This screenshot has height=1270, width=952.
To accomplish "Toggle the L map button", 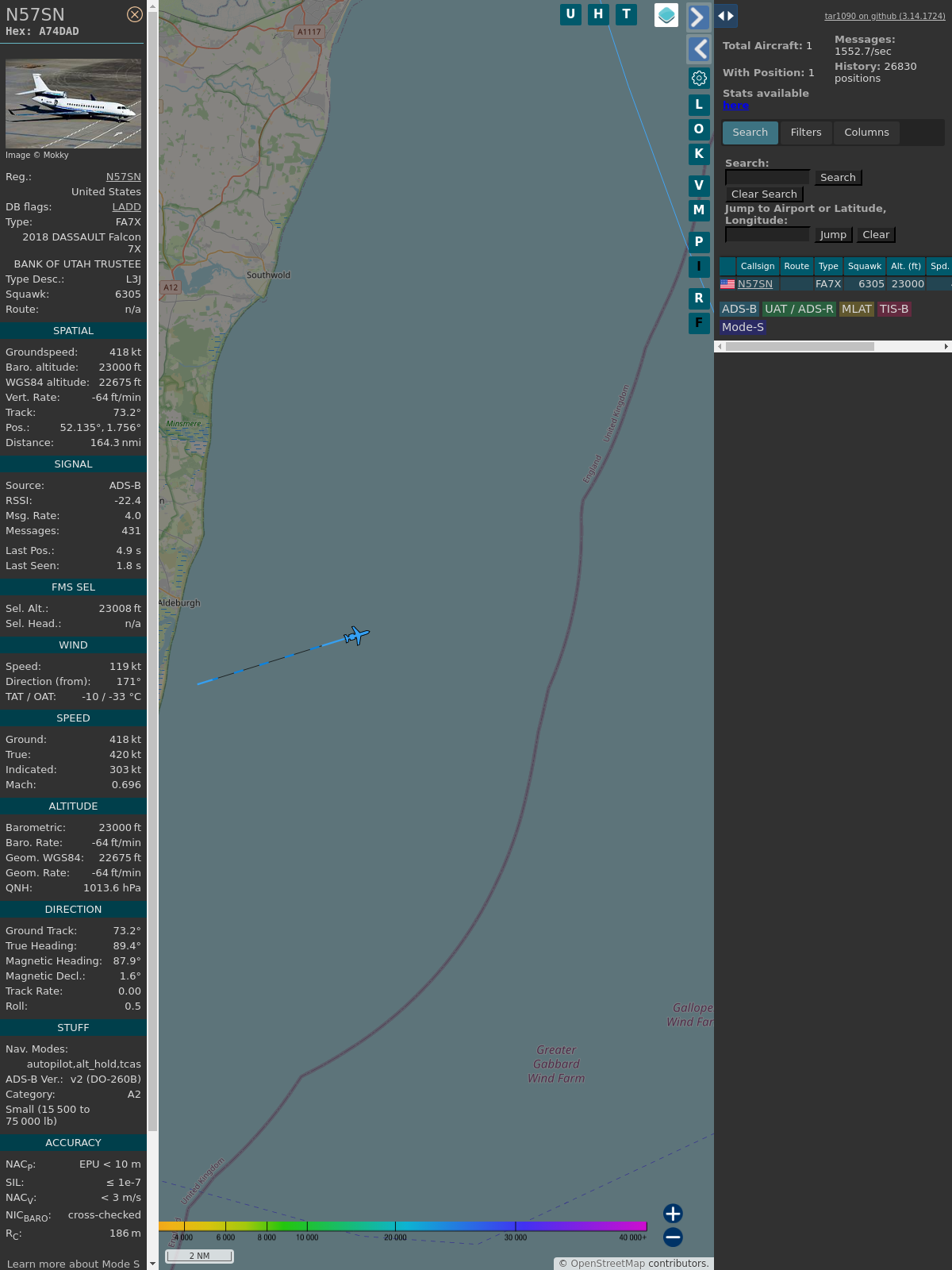I will tap(699, 105).
